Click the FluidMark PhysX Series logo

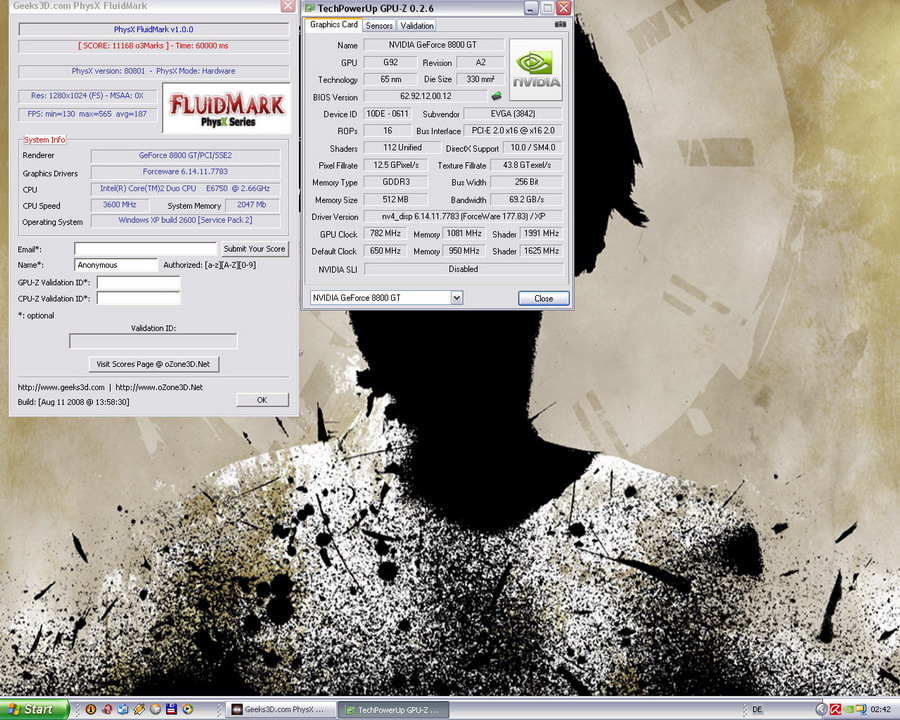click(227, 109)
